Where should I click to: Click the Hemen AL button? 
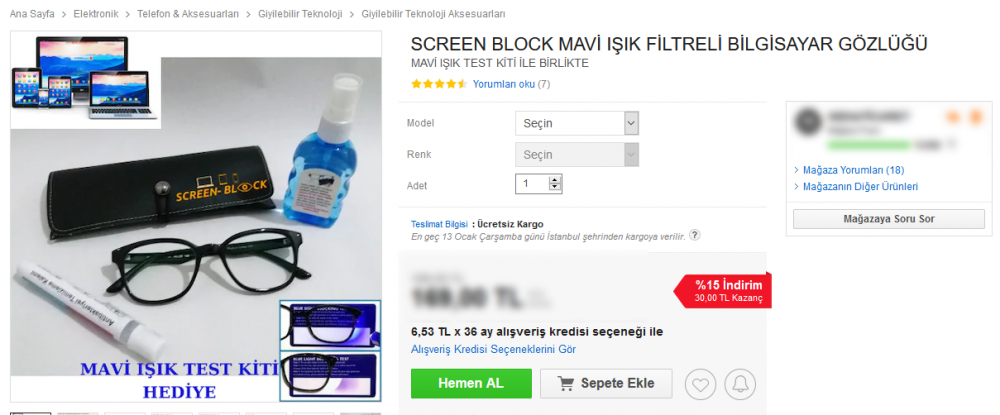471,384
